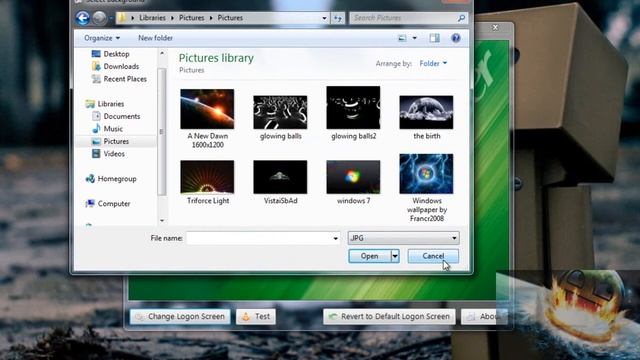Click the Recent Places icon
Viewport: 640px width, 360px height.
[96, 79]
